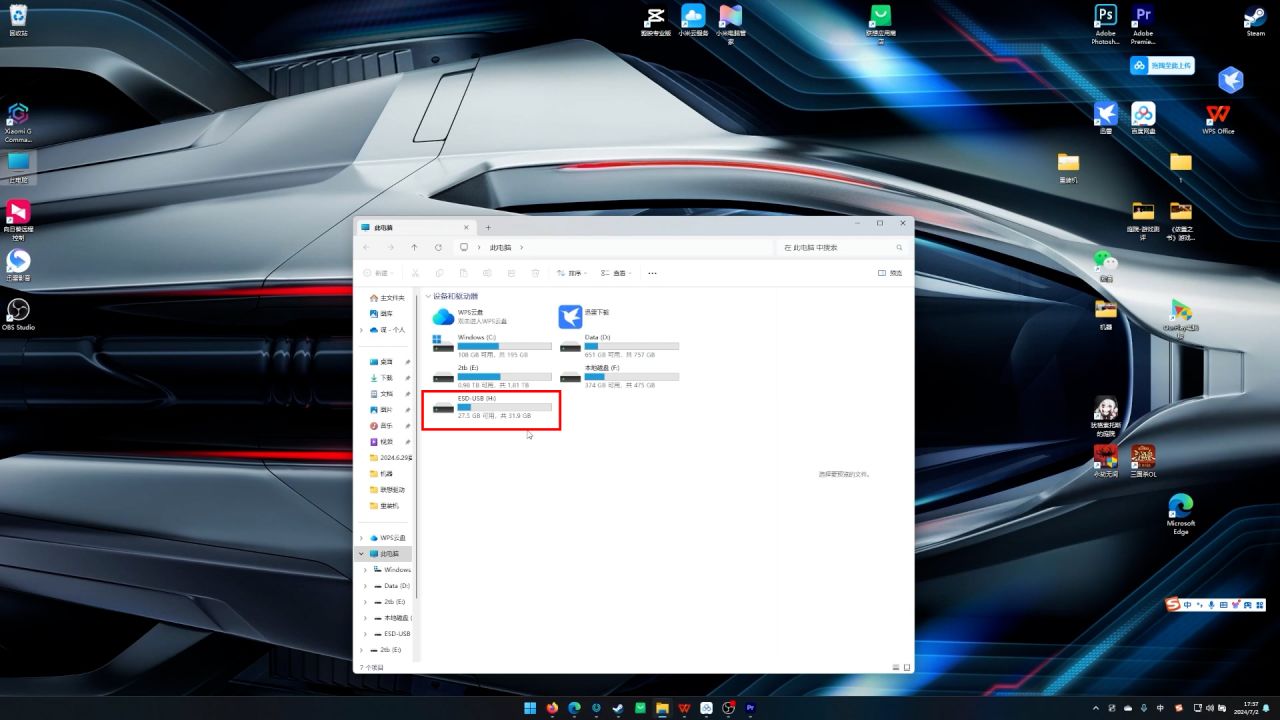Open the Xunlei download item
Viewport: 1280px width, 720px height.
pyautogui.click(x=585, y=317)
